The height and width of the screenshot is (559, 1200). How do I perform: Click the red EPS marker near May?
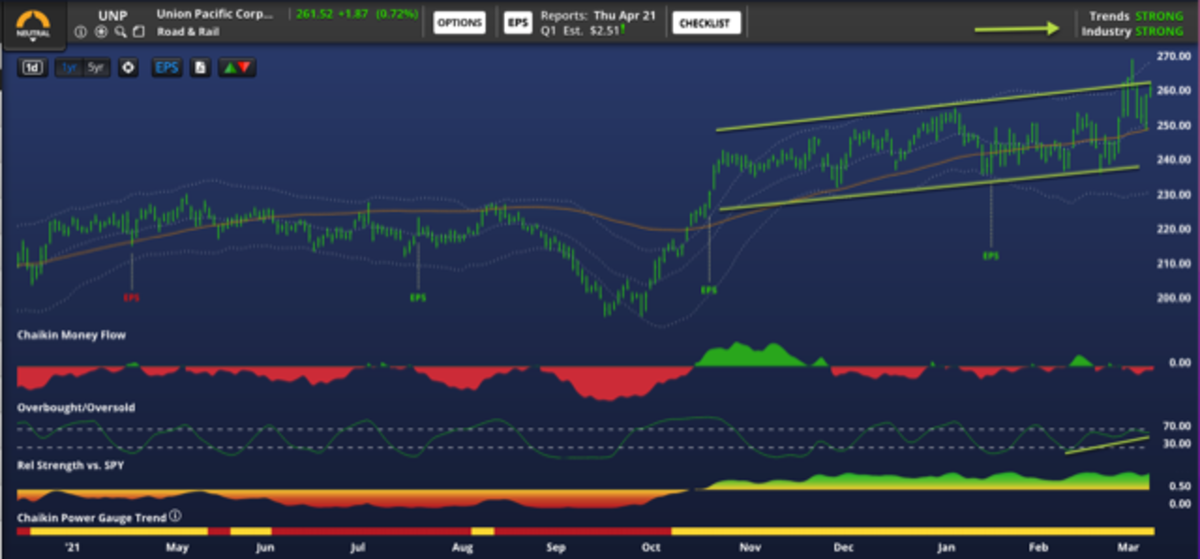tap(131, 297)
